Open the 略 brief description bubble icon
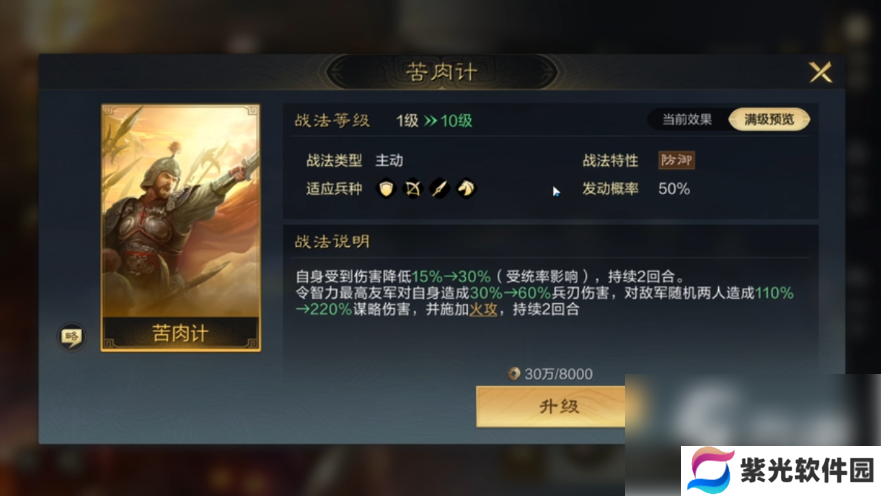This screenshot has height=496, width=881. (x=71, y=336)
